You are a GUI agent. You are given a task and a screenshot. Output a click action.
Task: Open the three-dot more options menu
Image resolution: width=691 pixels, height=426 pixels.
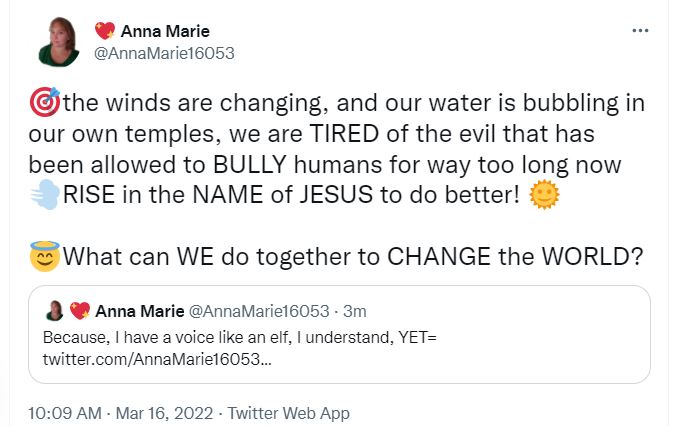pyautogui.click(x=641, y=31)
